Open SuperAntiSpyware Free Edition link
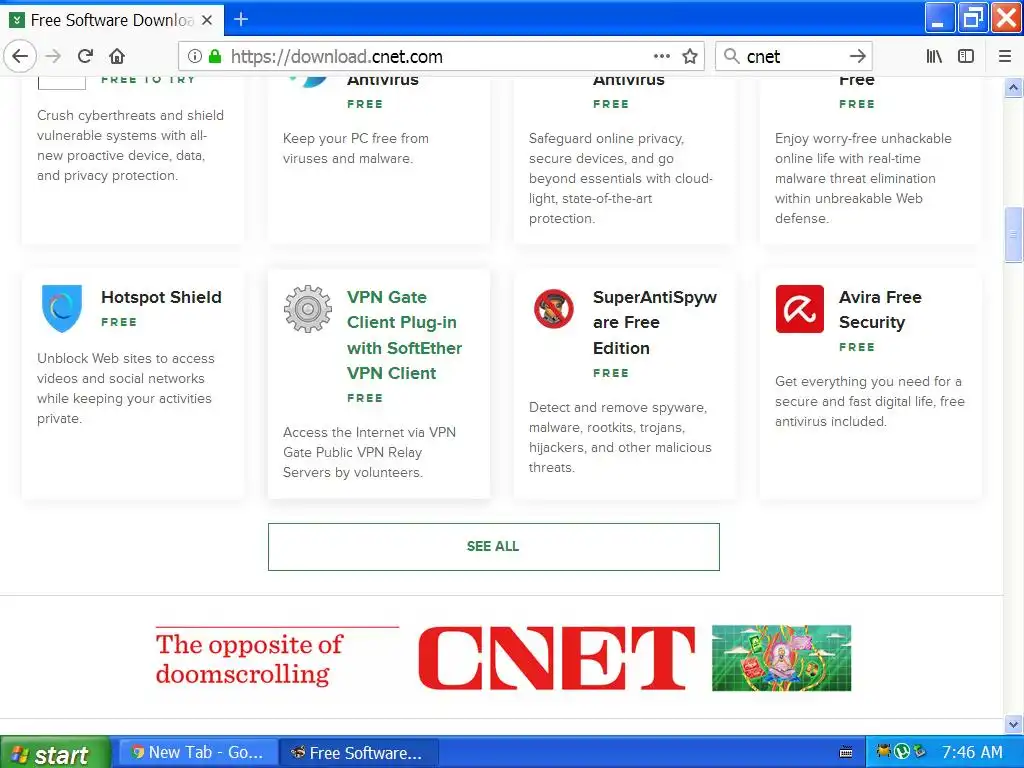 (x=655, y=323)
